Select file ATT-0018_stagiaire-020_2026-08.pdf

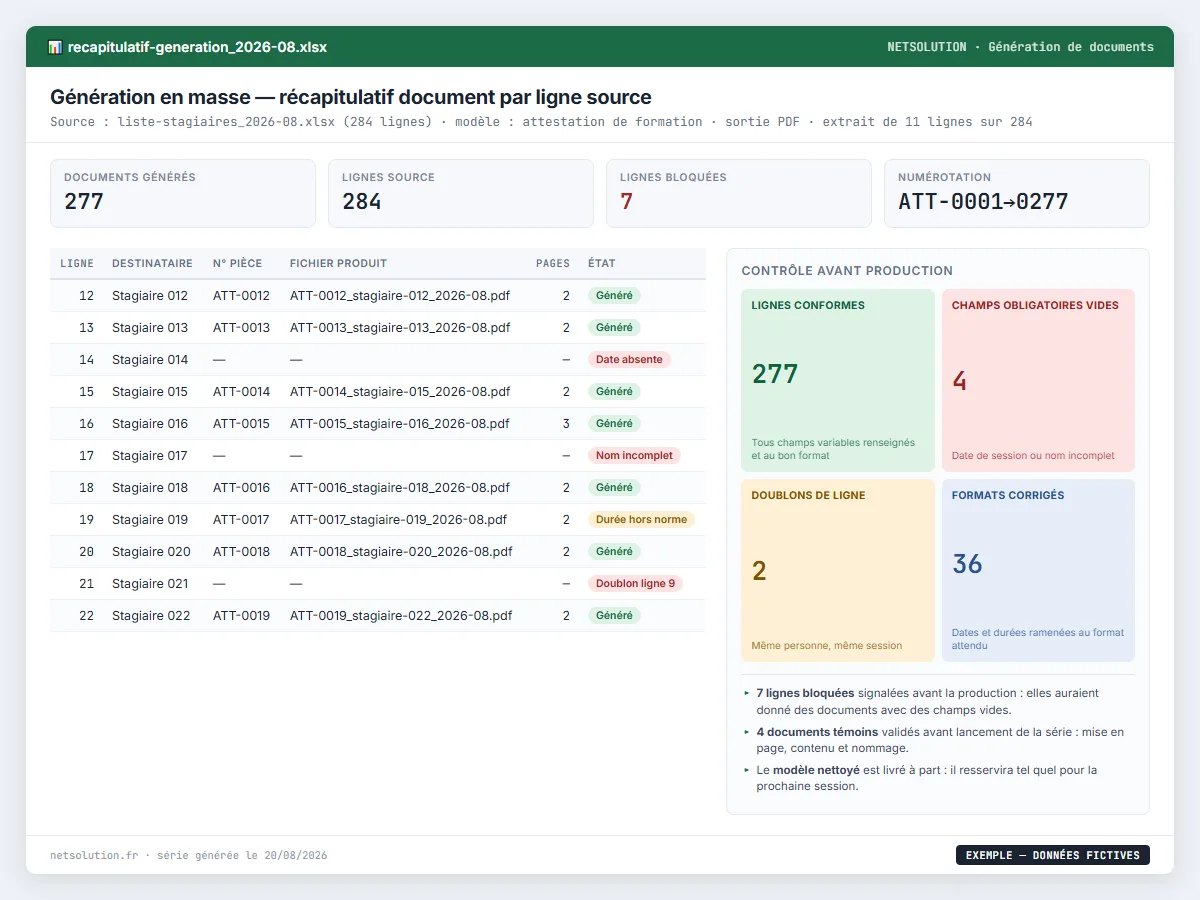click(x=401, y=552)
